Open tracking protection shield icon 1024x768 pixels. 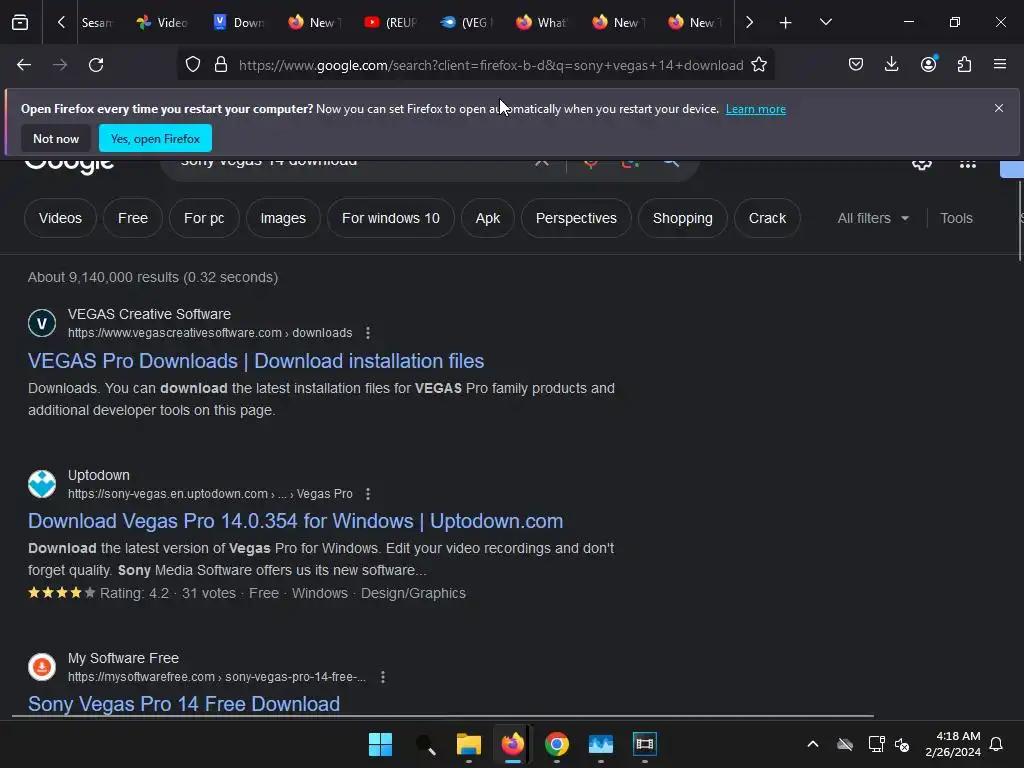pos(193,65)
